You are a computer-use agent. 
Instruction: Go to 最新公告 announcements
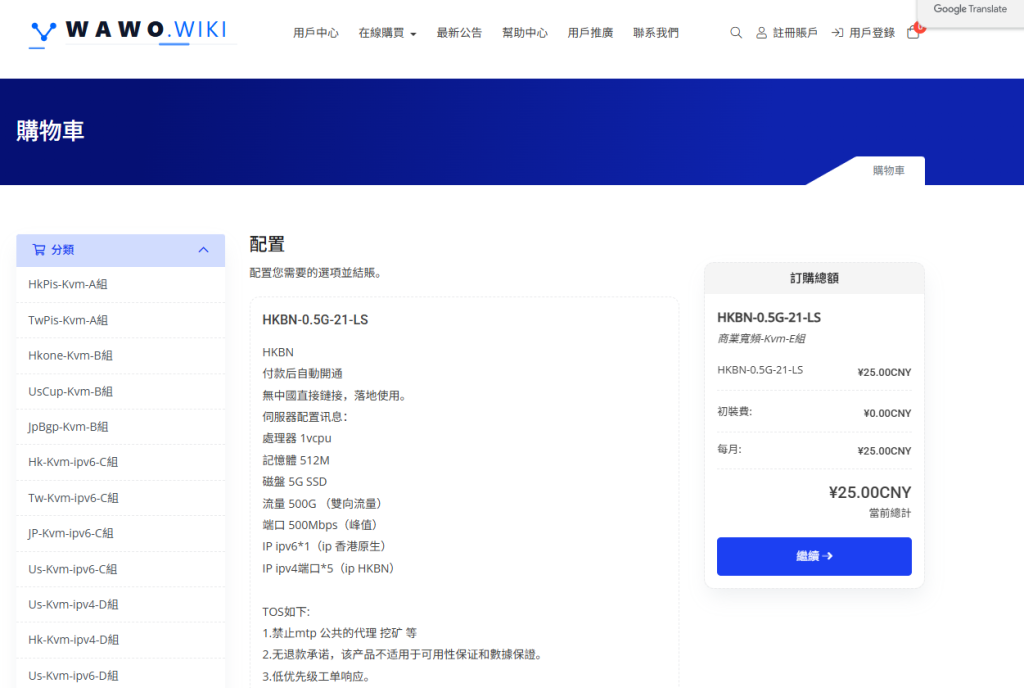[x=459, y=33]
